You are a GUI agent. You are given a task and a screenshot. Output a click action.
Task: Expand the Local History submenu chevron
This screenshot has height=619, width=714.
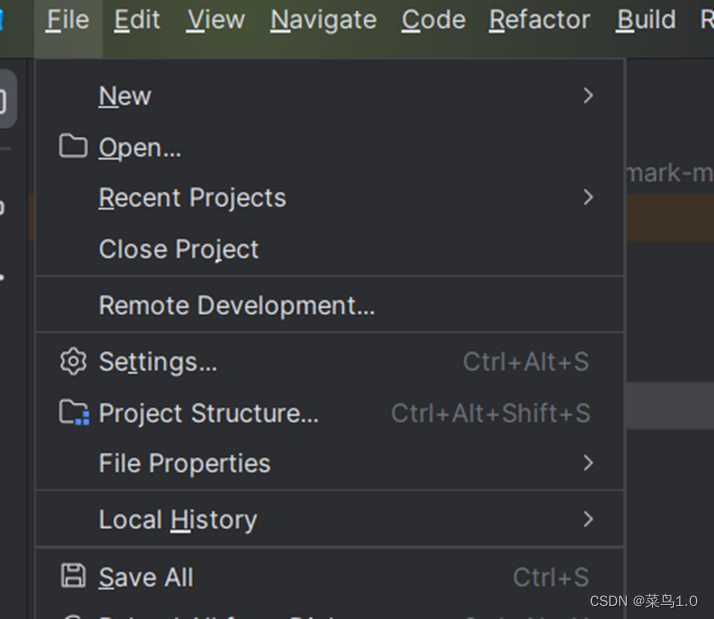click(x=588, y=519)
